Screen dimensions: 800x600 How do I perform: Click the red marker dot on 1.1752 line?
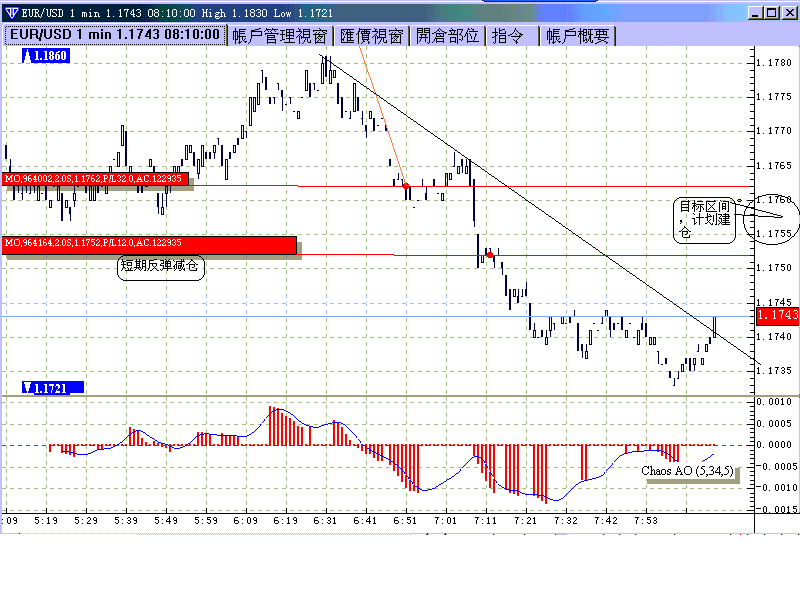click(x=490, y=255)
